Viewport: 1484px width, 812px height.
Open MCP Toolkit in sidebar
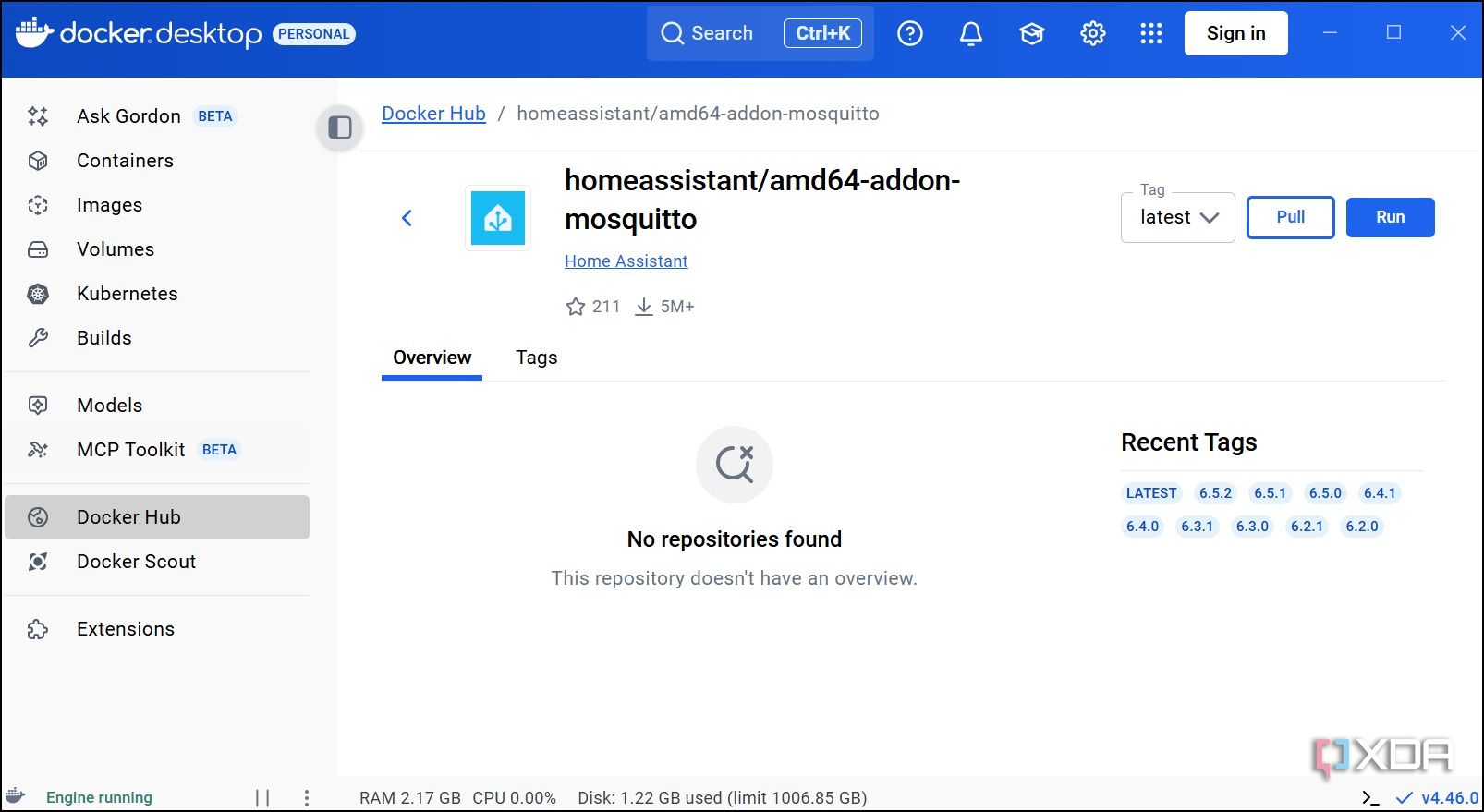click(157, 450)
